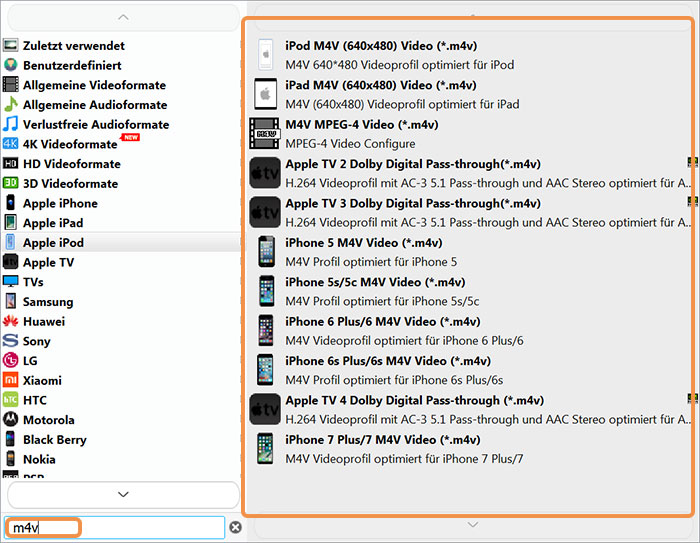Select the Zuletzt verwendet category
Image resolution: width=700 pixels, height=543 pixels.
tap(74, 46)
